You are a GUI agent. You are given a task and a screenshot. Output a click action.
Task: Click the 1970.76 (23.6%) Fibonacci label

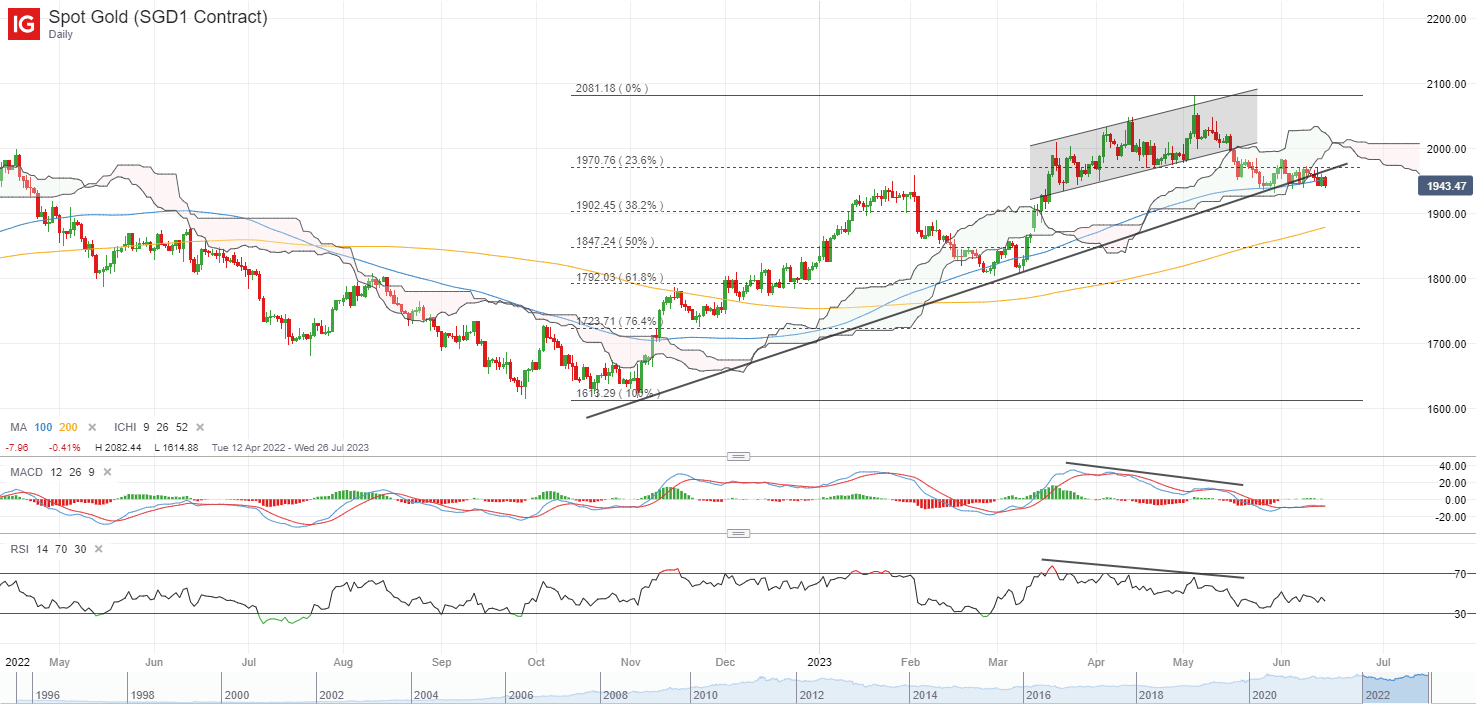(619, 160)
